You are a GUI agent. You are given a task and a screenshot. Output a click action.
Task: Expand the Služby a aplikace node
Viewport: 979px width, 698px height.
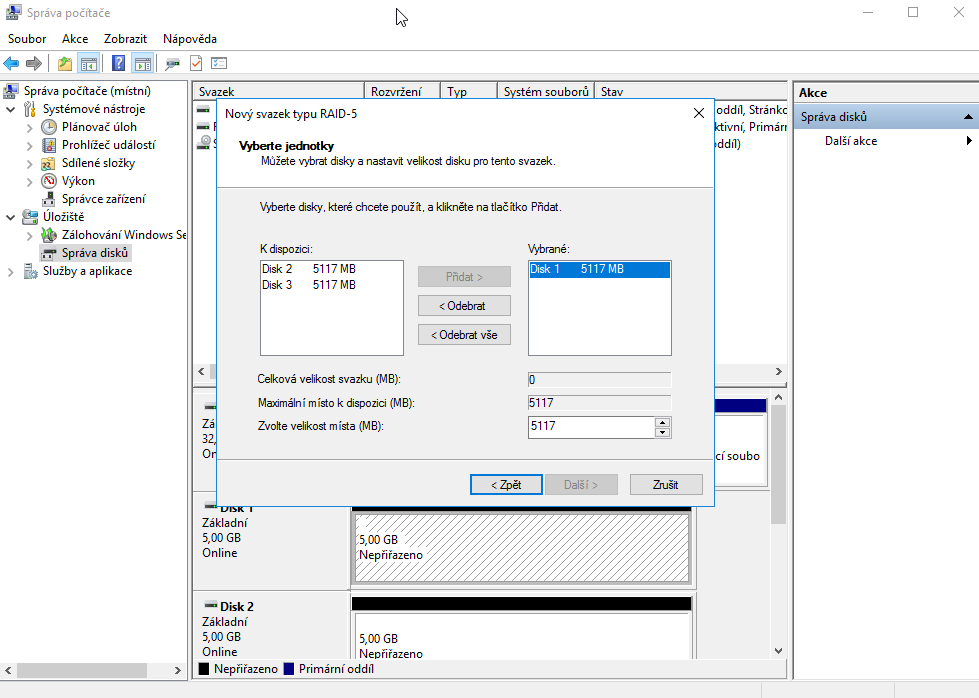[11, 271]
